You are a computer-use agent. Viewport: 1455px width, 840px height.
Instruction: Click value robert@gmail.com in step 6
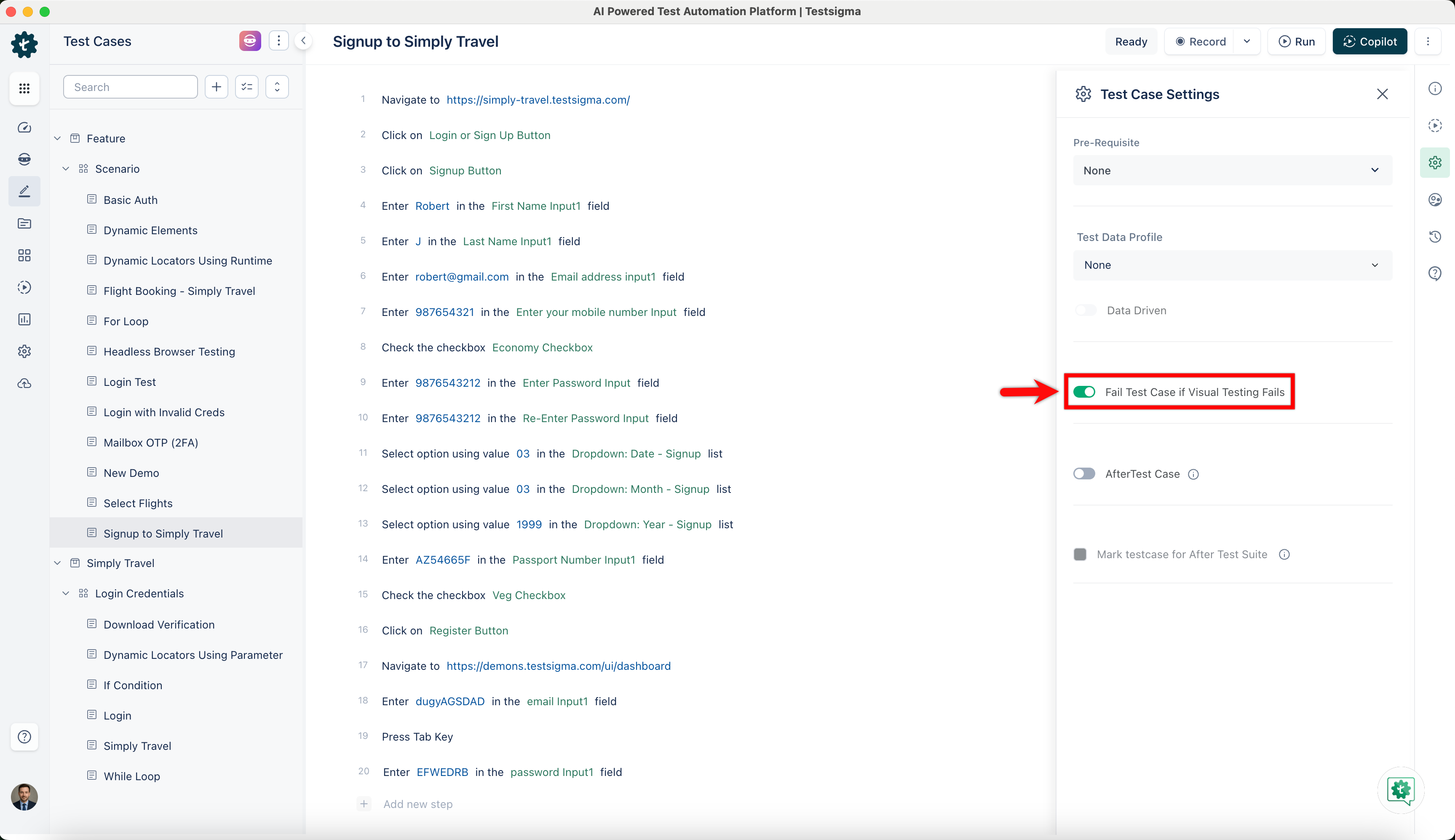tap(462, 277)
